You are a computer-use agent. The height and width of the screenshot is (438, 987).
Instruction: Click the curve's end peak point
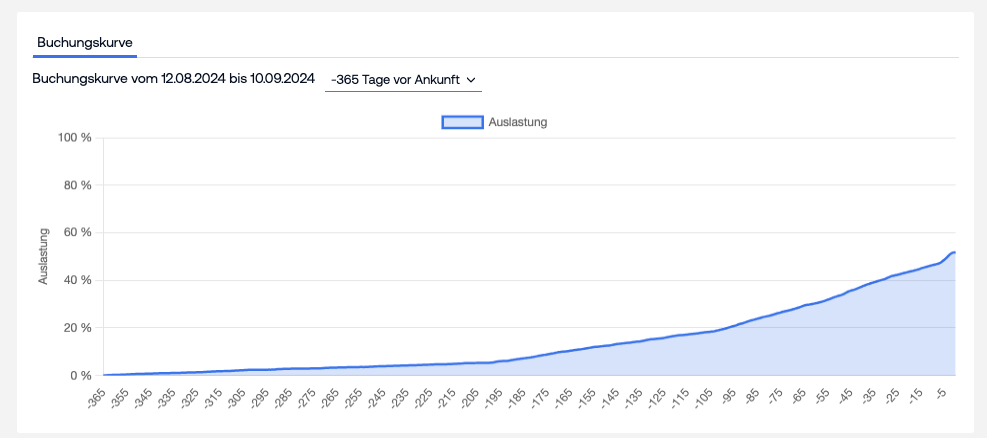[x=954, y=252]
